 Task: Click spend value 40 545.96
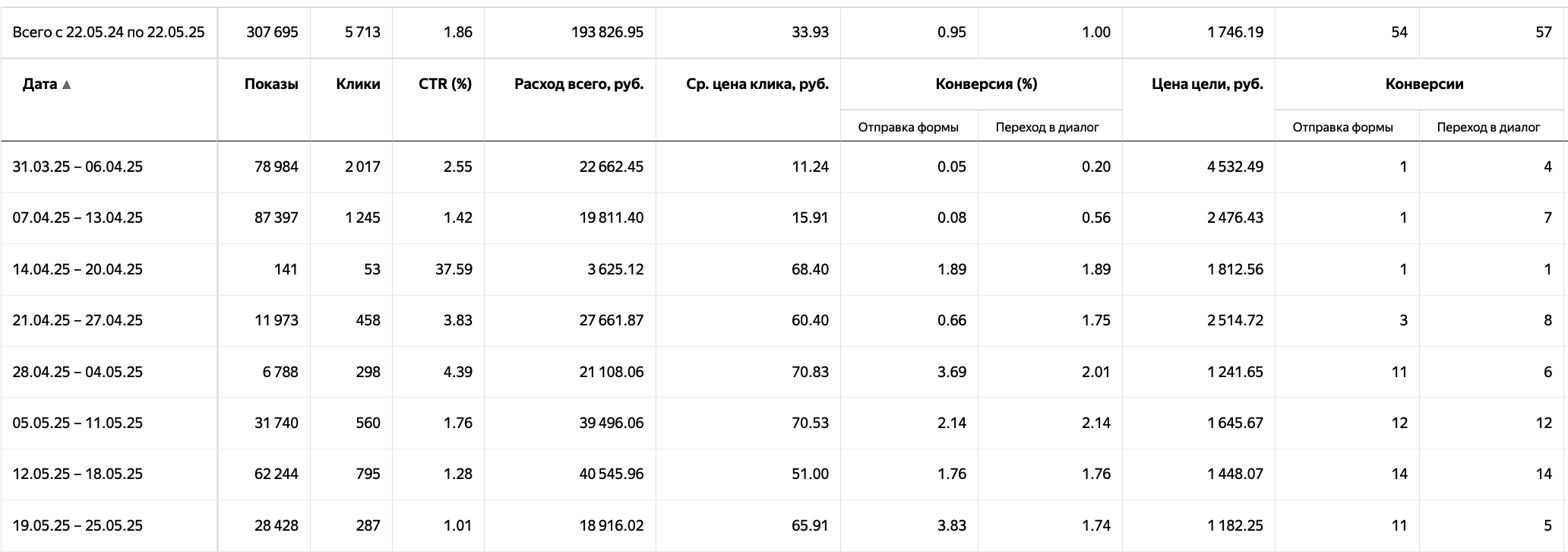click(x=611, y=474)
